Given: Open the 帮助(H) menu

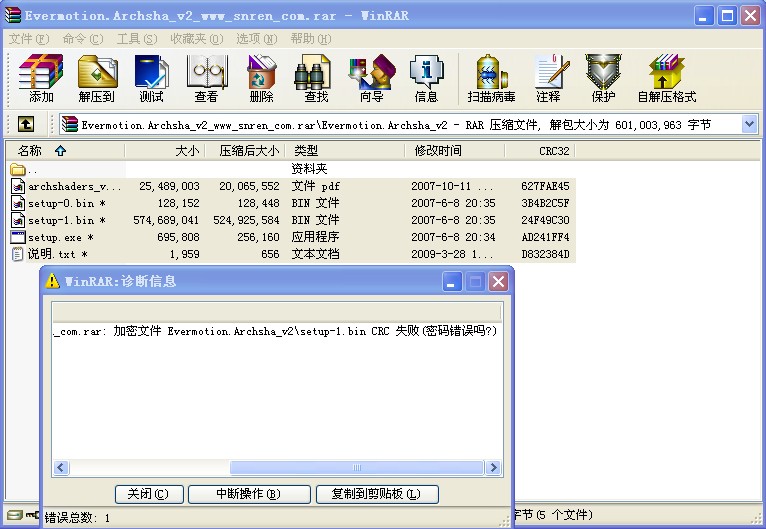Looking at the screenshot, I should tap(311, 39).
